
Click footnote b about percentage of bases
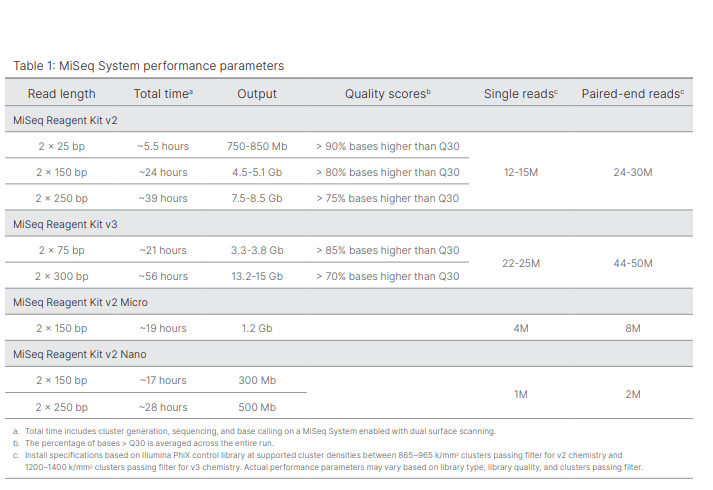[x=143, y=443]
